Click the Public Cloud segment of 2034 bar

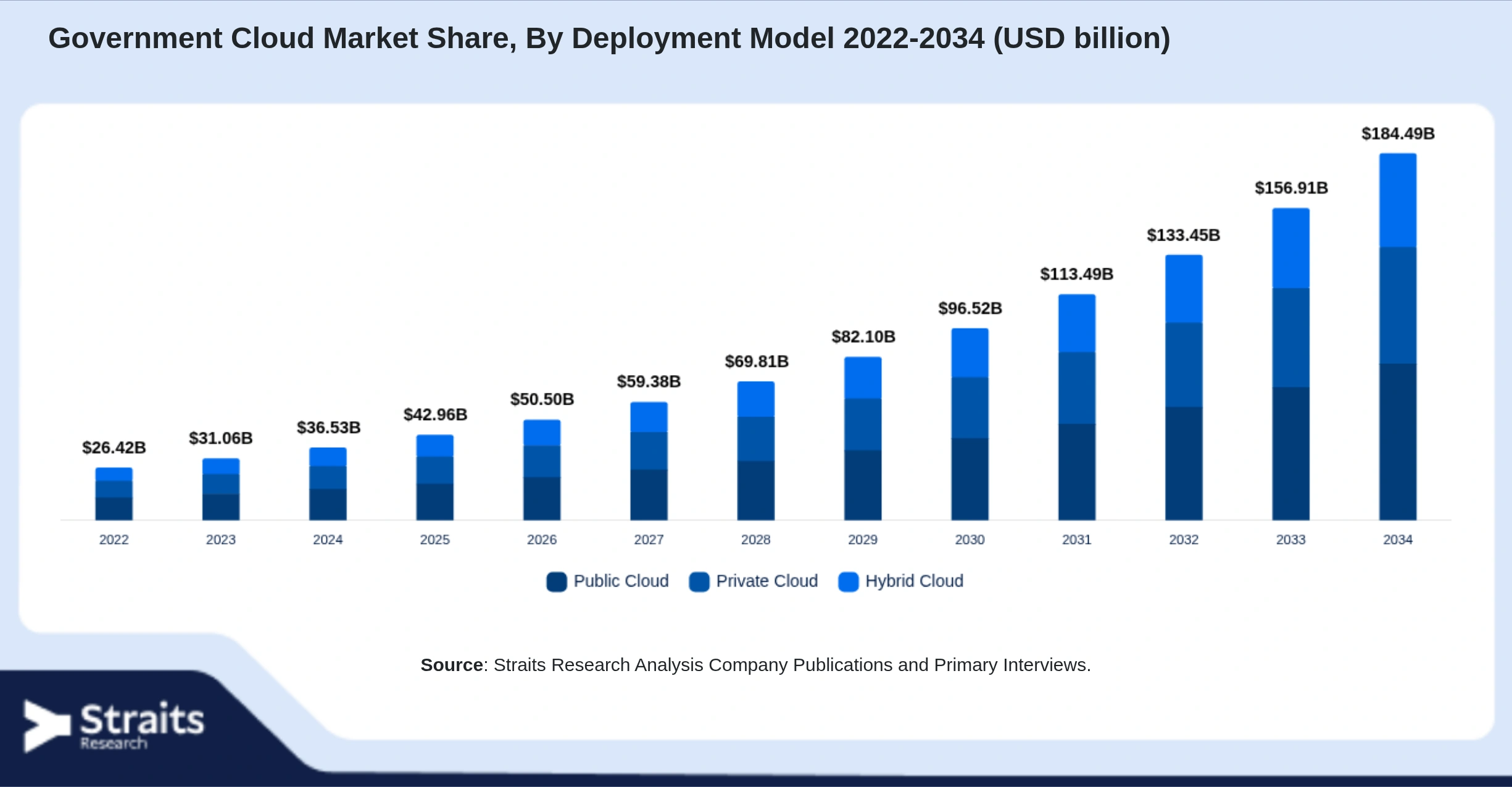1398,442
